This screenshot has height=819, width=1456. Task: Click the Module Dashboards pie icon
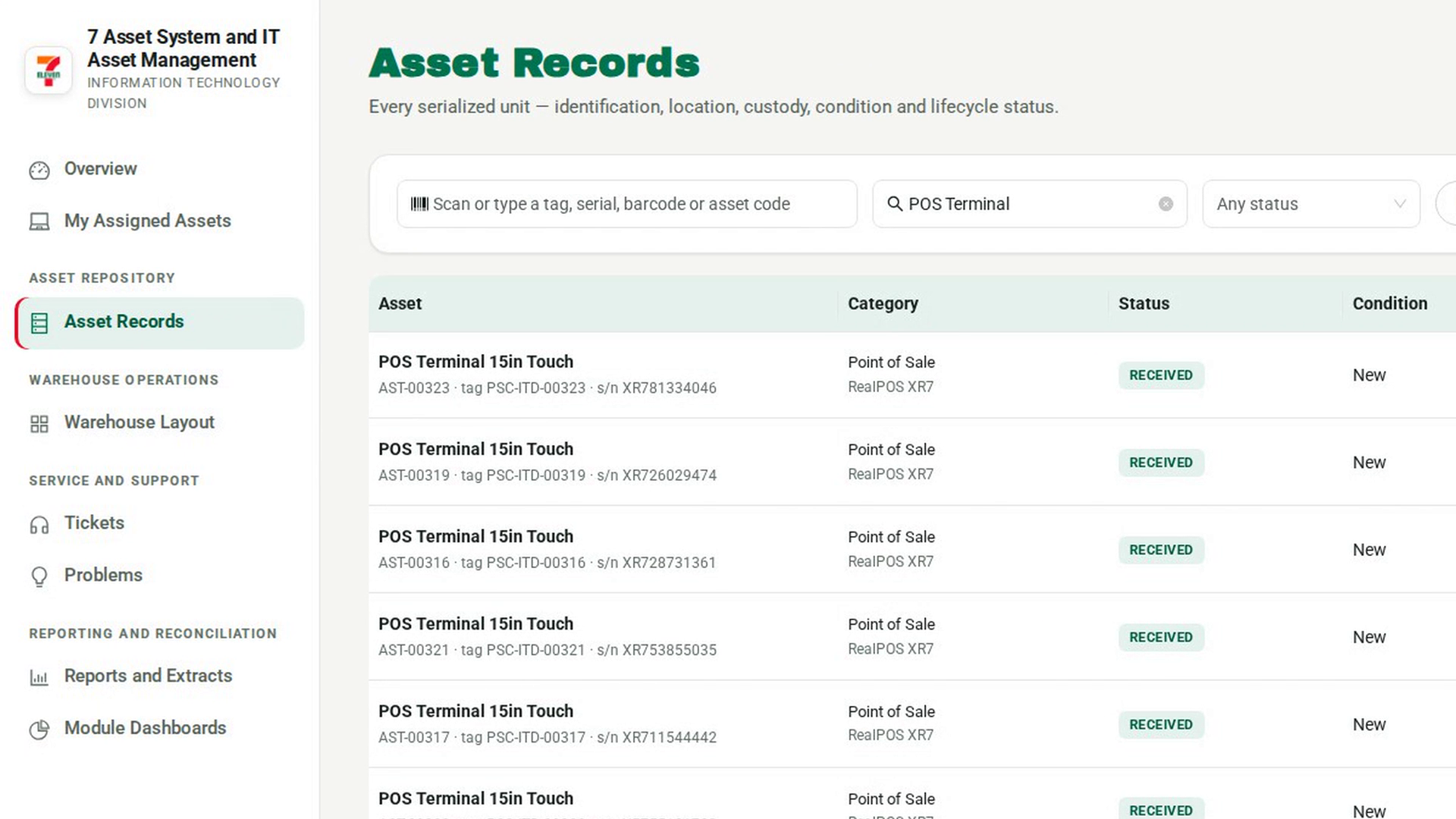(39, 729)
